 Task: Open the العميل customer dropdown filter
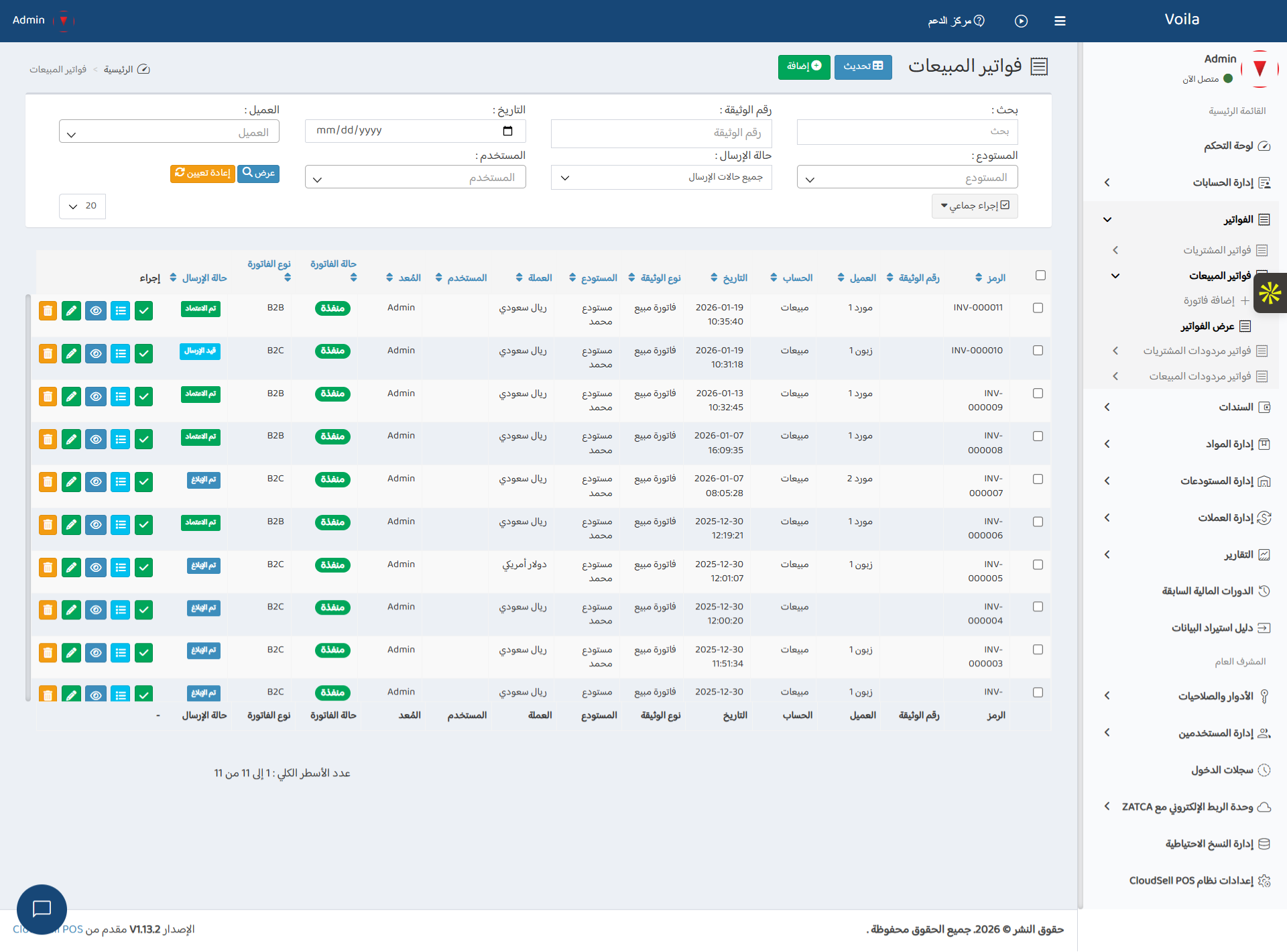tap(169, 132)
